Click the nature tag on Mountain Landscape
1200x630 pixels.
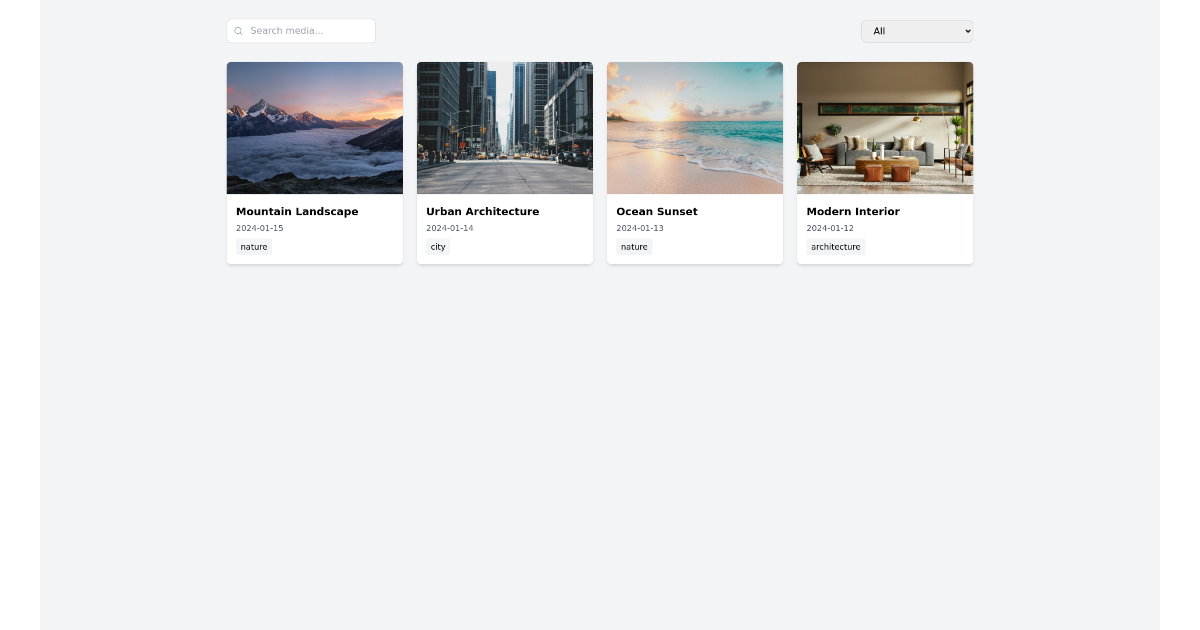click(x=253, y=247)
